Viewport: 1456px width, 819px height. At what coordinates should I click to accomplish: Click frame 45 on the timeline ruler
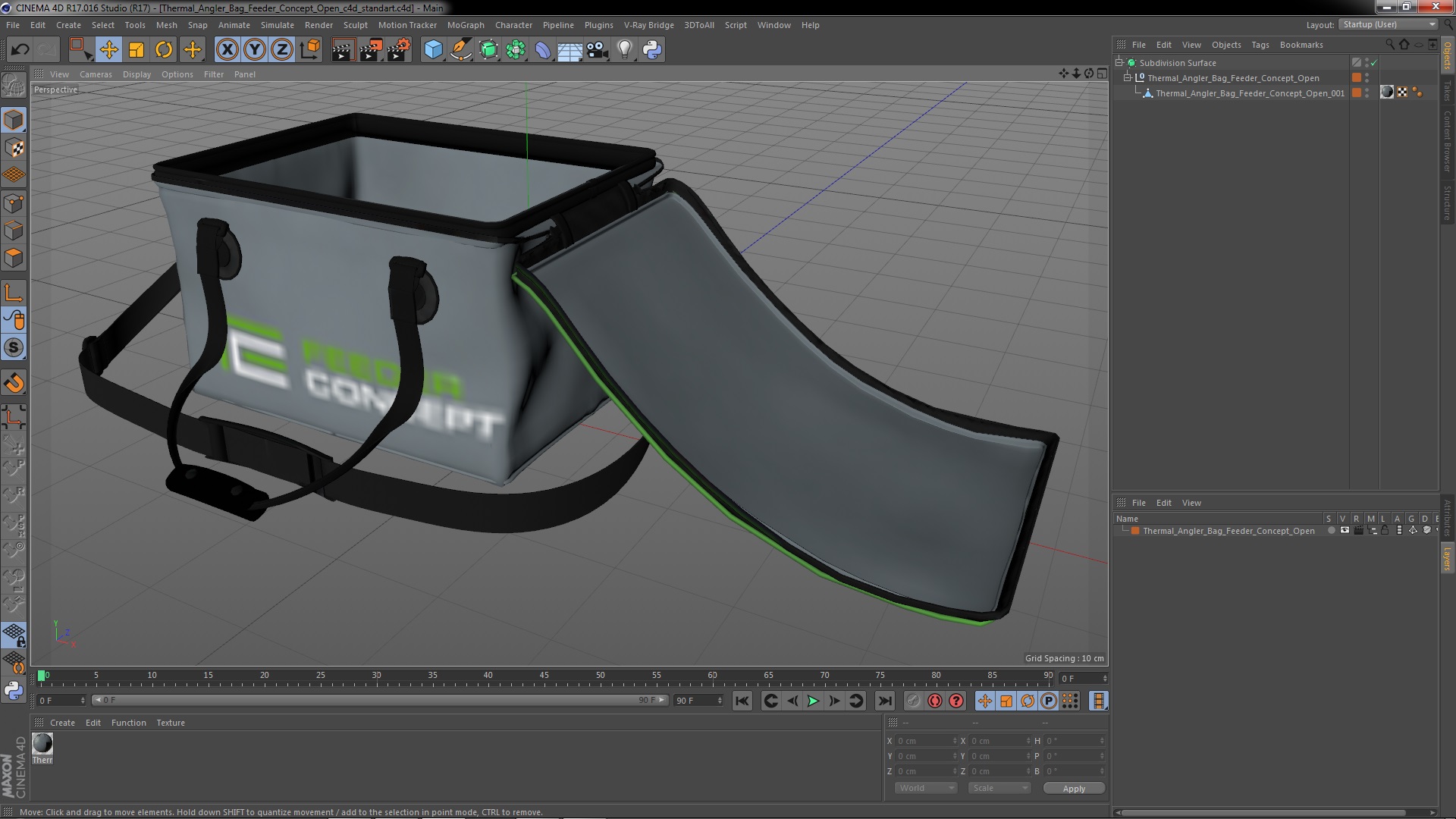(x=544, y=677)
